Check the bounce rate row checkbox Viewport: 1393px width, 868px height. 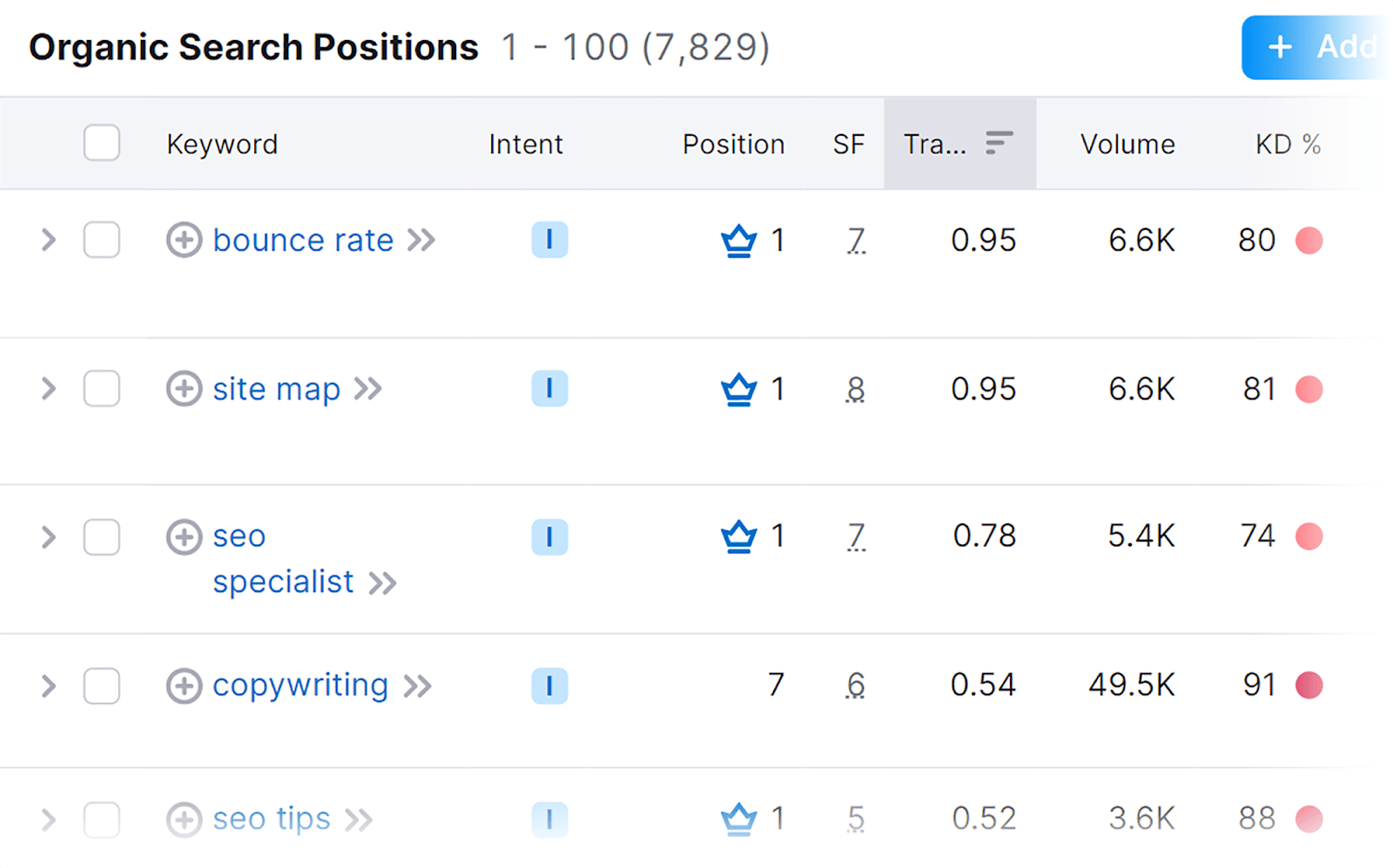102,240
